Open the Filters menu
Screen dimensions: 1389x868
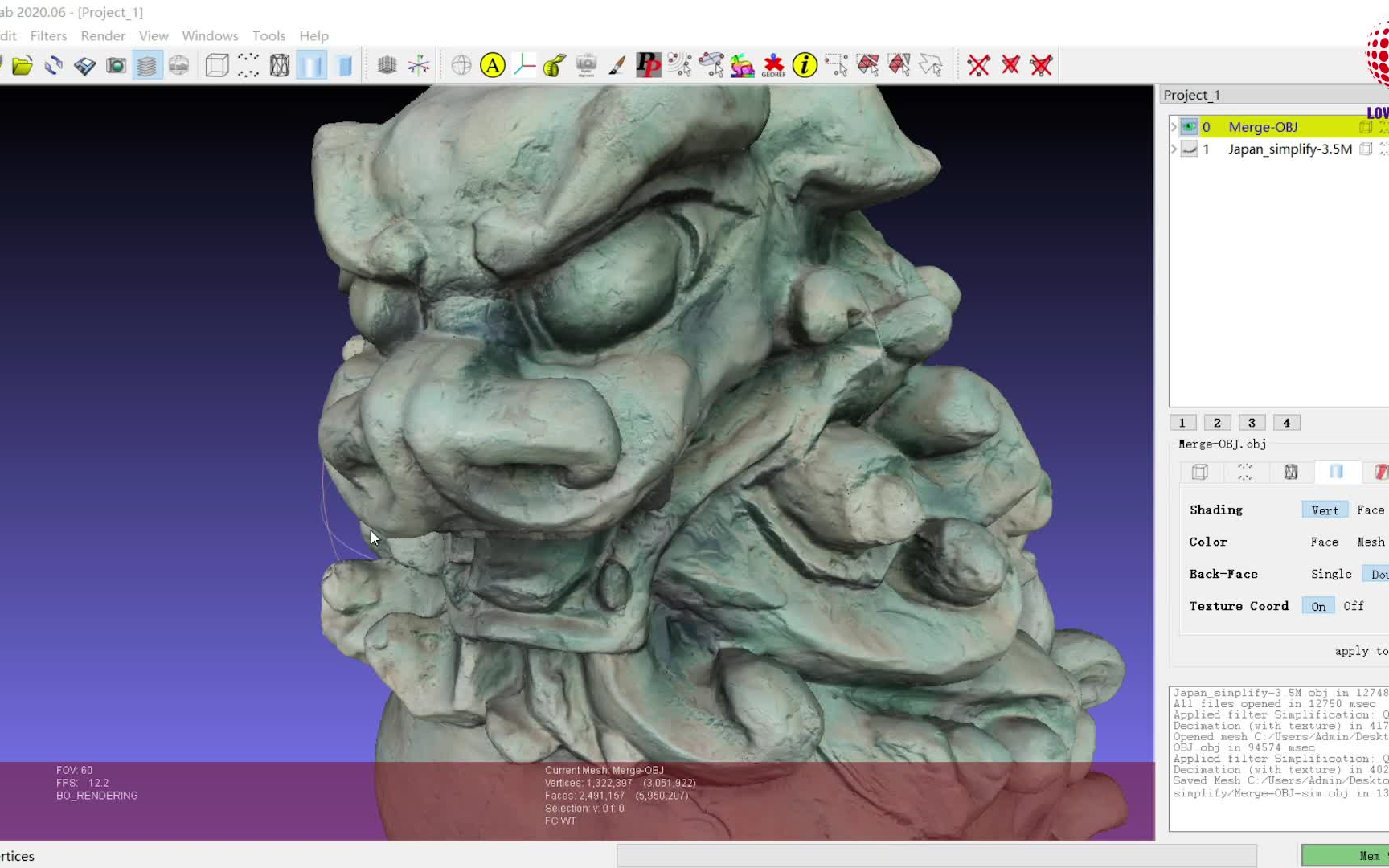(x=48, y=35)
